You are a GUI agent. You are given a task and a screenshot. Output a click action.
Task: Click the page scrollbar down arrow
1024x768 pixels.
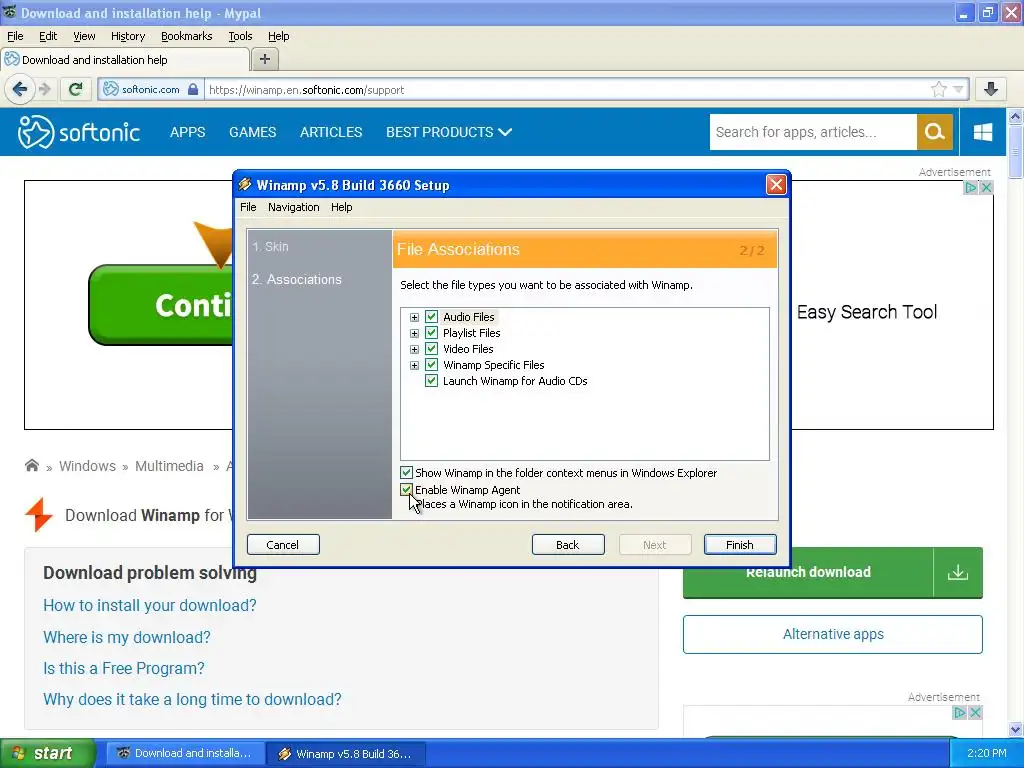(x=1016, y=729)
